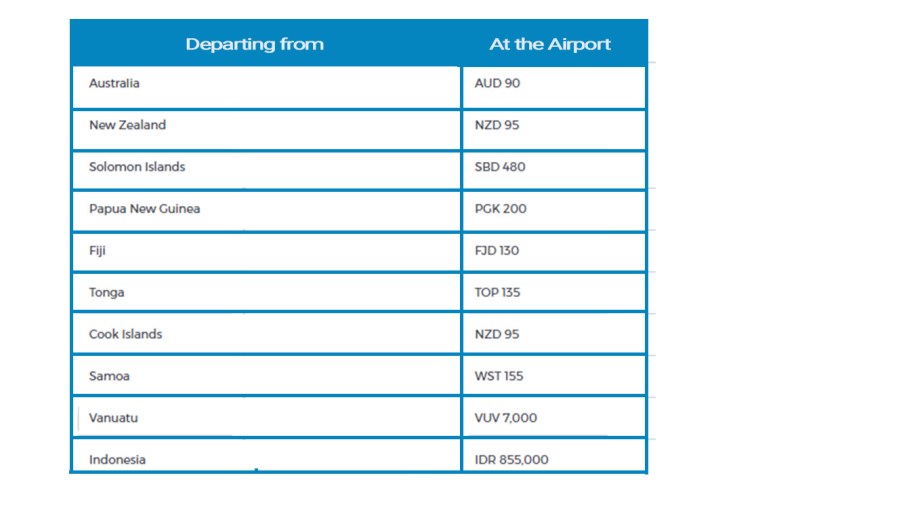
Task: Click the PGK 200 fee cell
Action: (x=554, y=212)
